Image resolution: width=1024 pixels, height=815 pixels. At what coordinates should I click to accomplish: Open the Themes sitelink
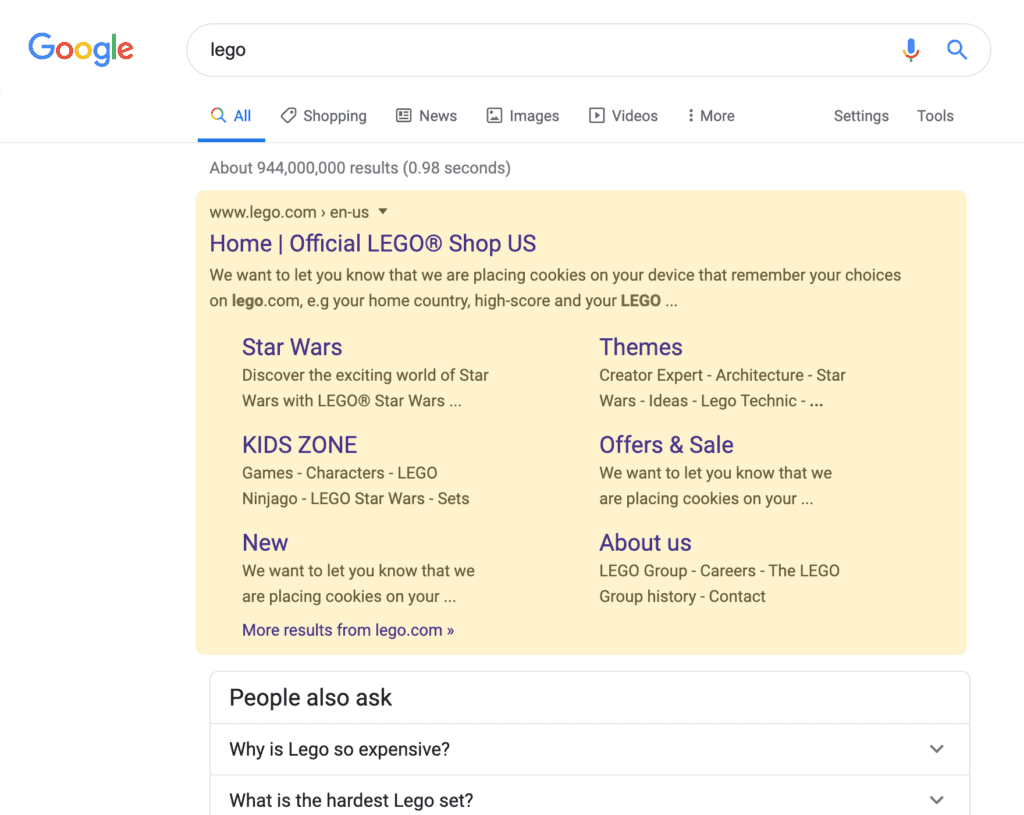point(641,347)
